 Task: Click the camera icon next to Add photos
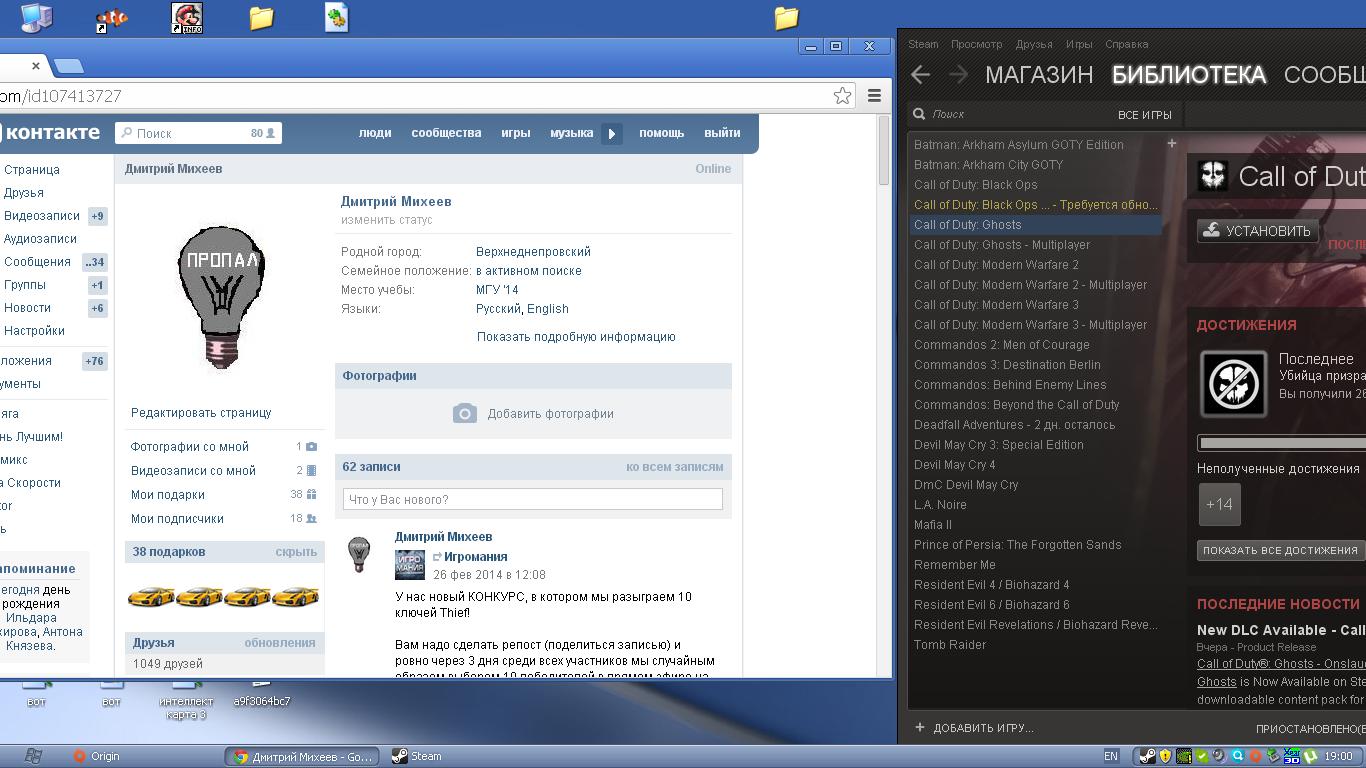[x=465, y=414]
